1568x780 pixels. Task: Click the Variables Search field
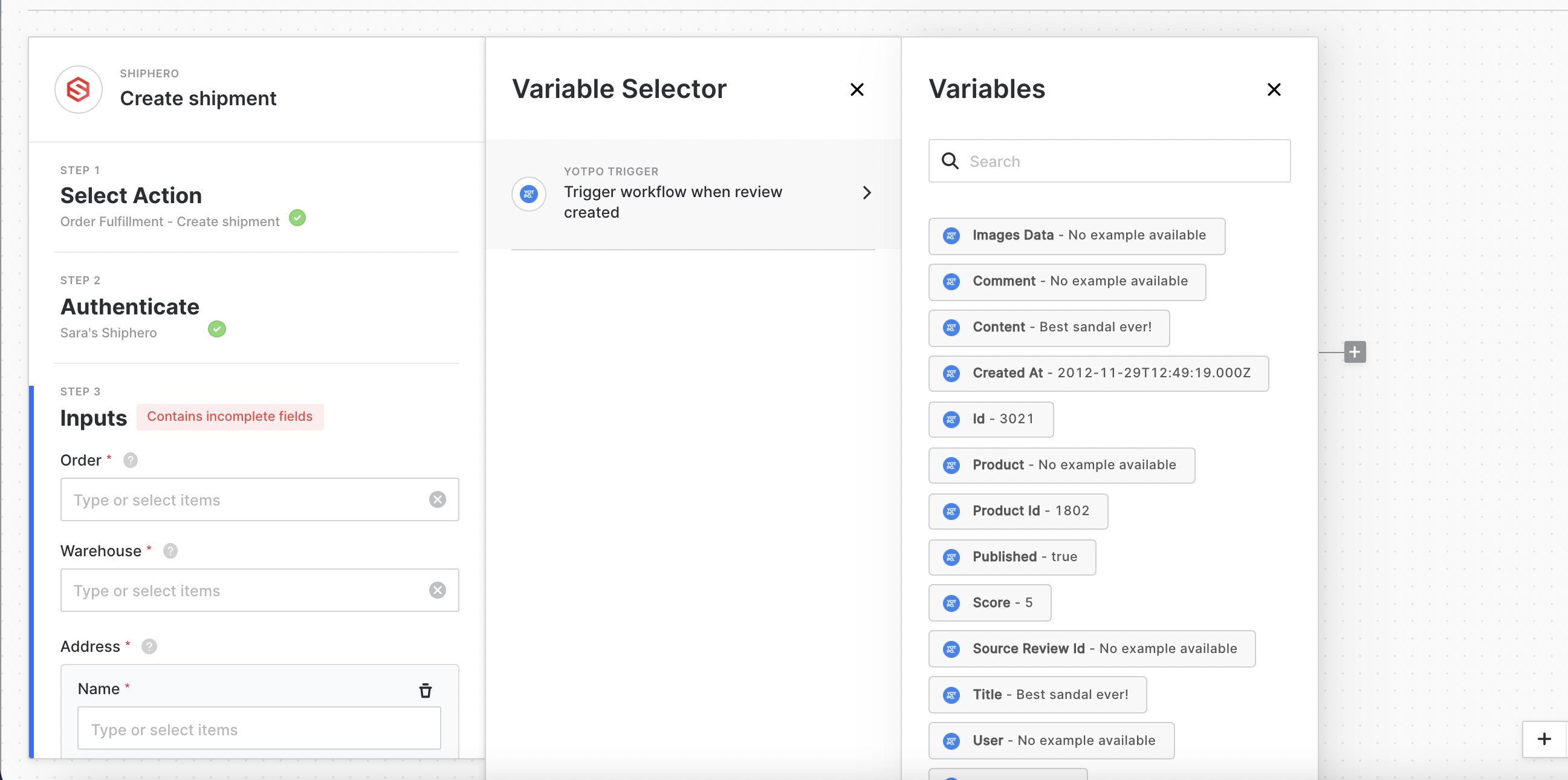tap(1120, 161)
